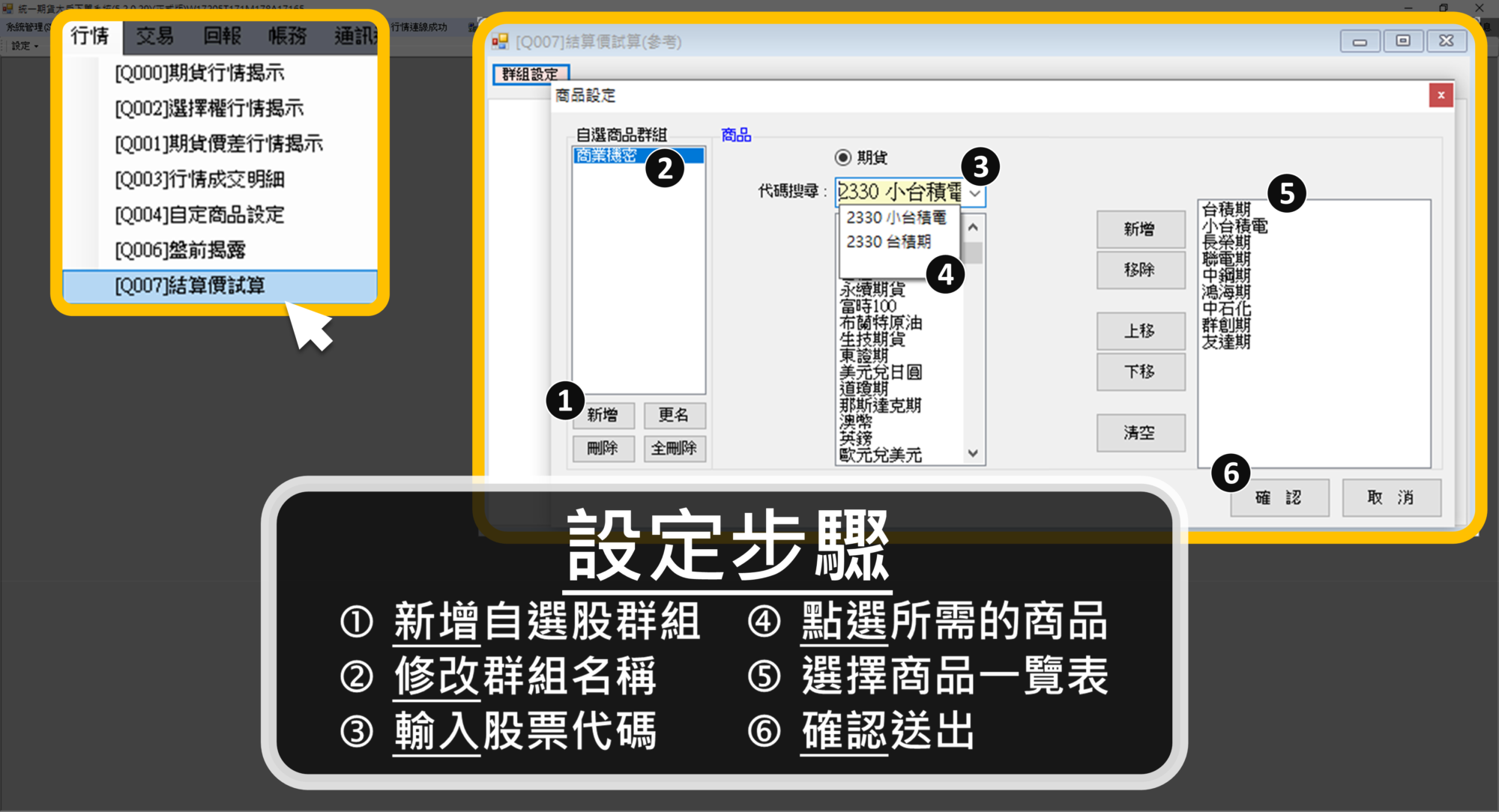Choose 2330 小台積電 from suggestions

[x=897, y=218]
